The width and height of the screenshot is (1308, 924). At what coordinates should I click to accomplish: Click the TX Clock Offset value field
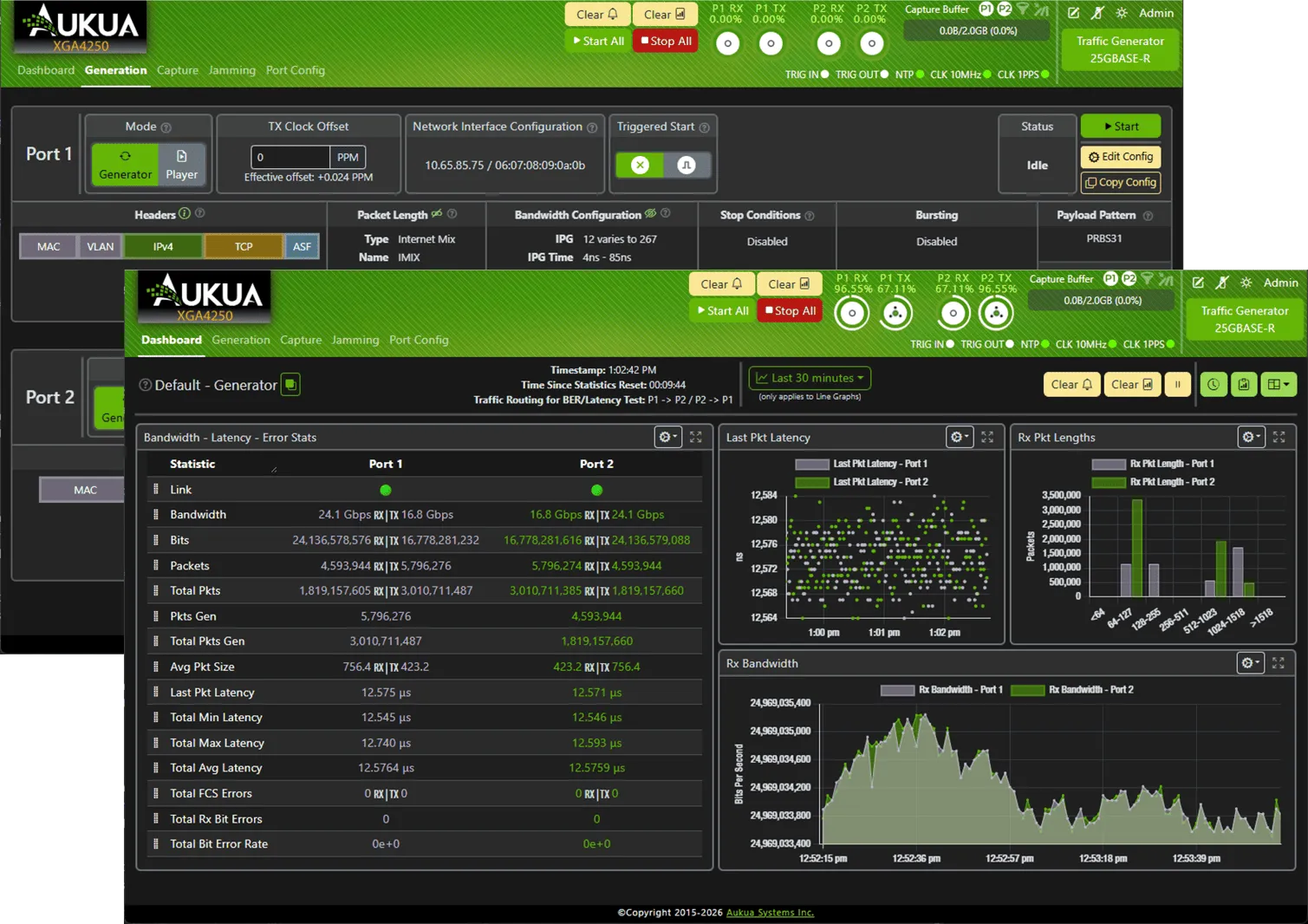(290, 157)
